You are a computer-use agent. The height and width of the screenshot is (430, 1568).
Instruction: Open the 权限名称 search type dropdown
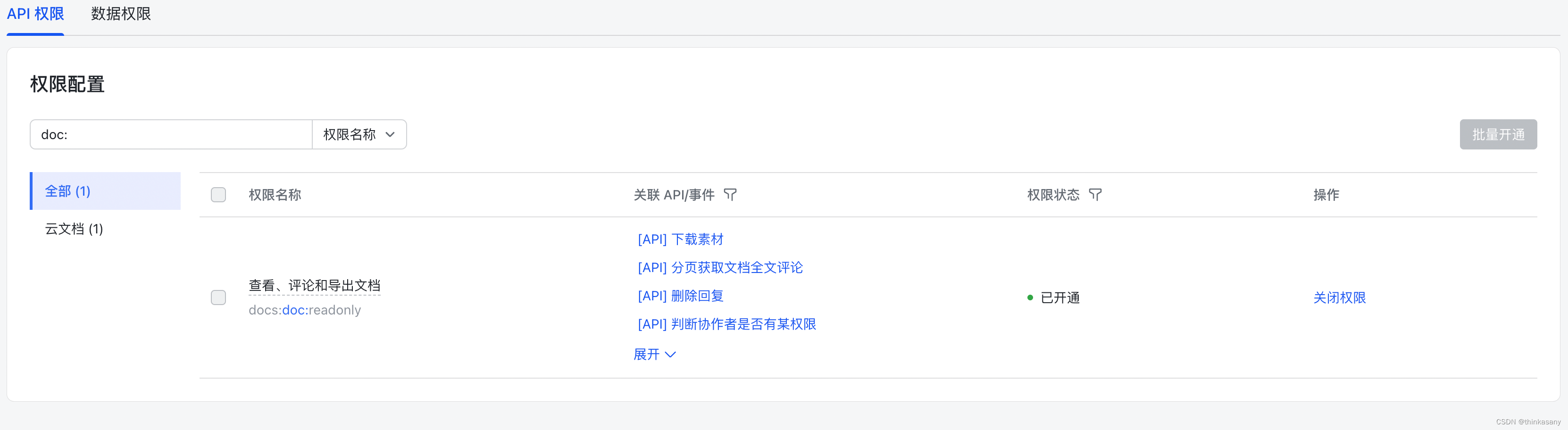click(x=359, y=134)
